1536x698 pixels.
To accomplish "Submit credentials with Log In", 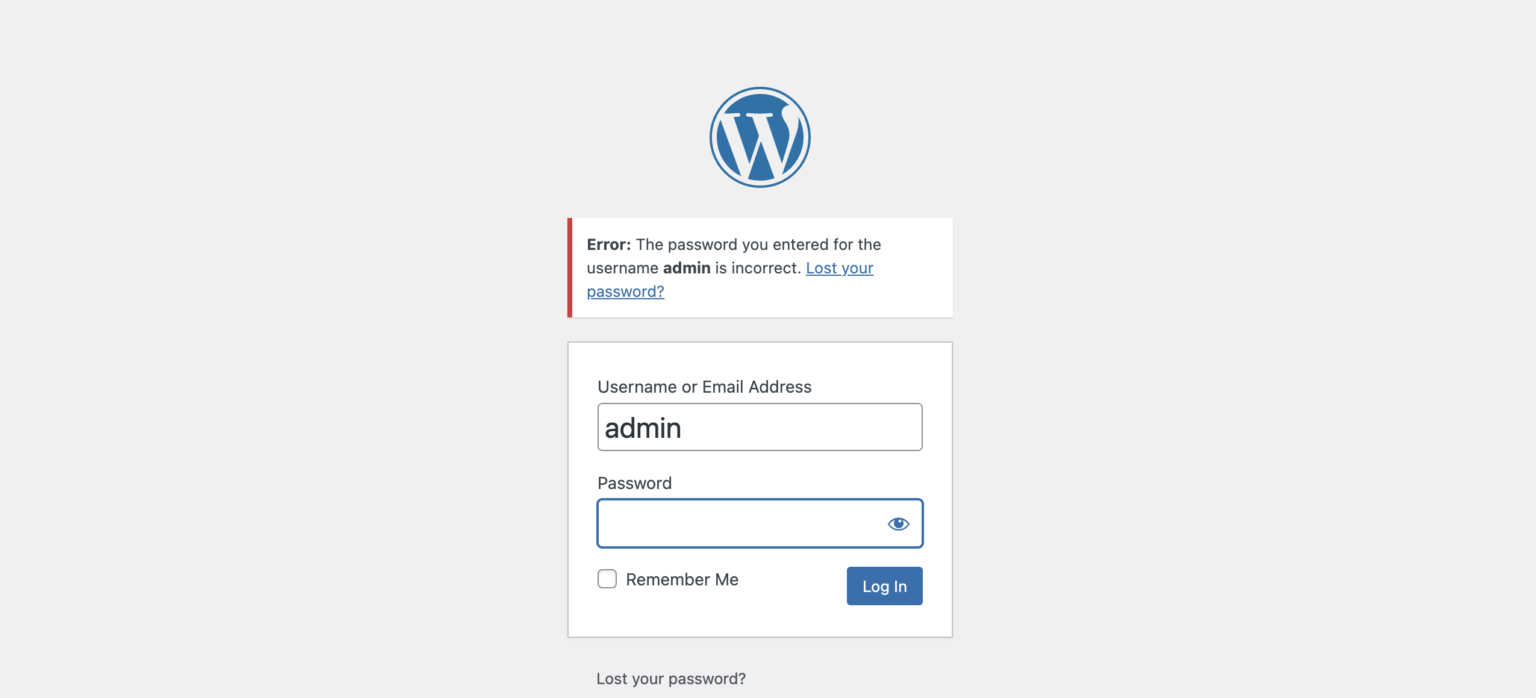I will [884, 586].
